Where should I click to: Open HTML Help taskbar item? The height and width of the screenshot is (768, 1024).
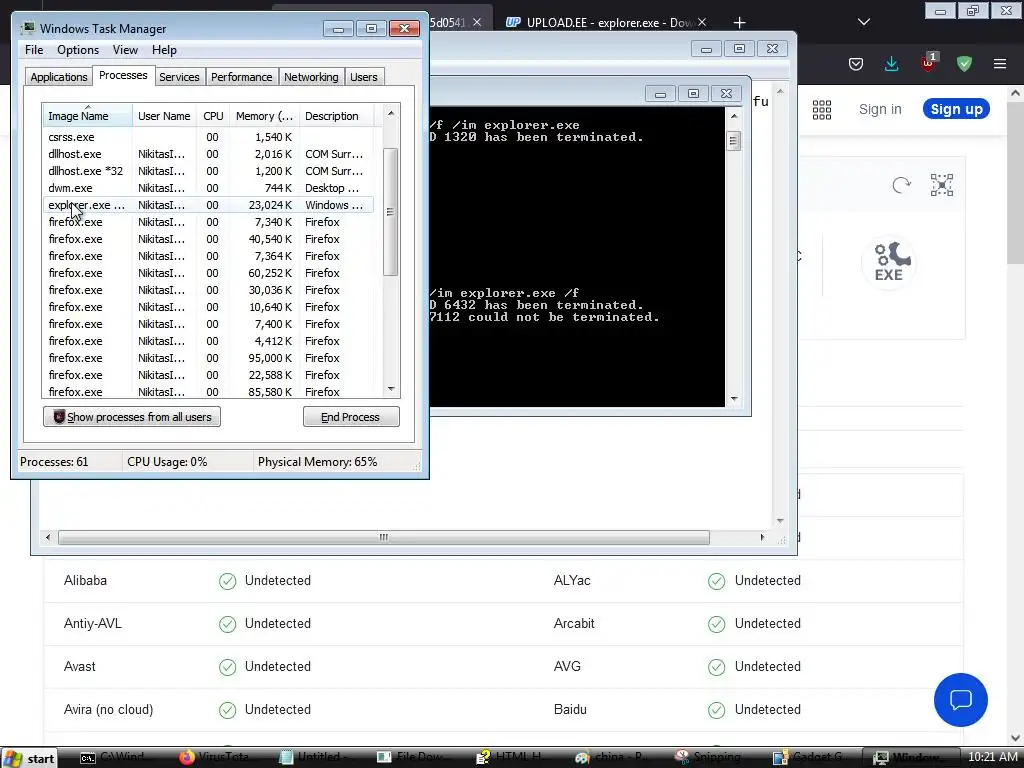(x=511, y=758)
